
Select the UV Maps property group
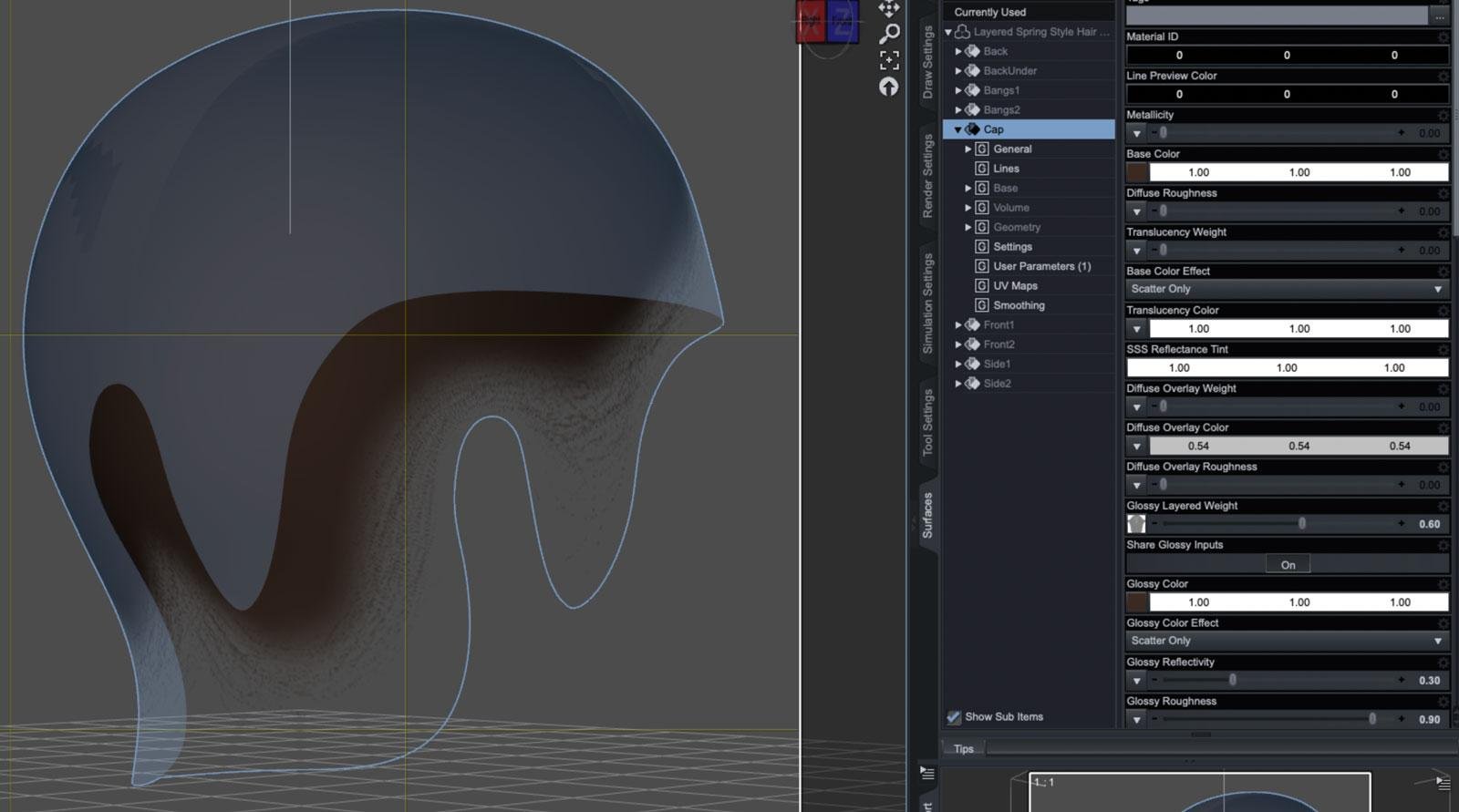pos(1015,286)
